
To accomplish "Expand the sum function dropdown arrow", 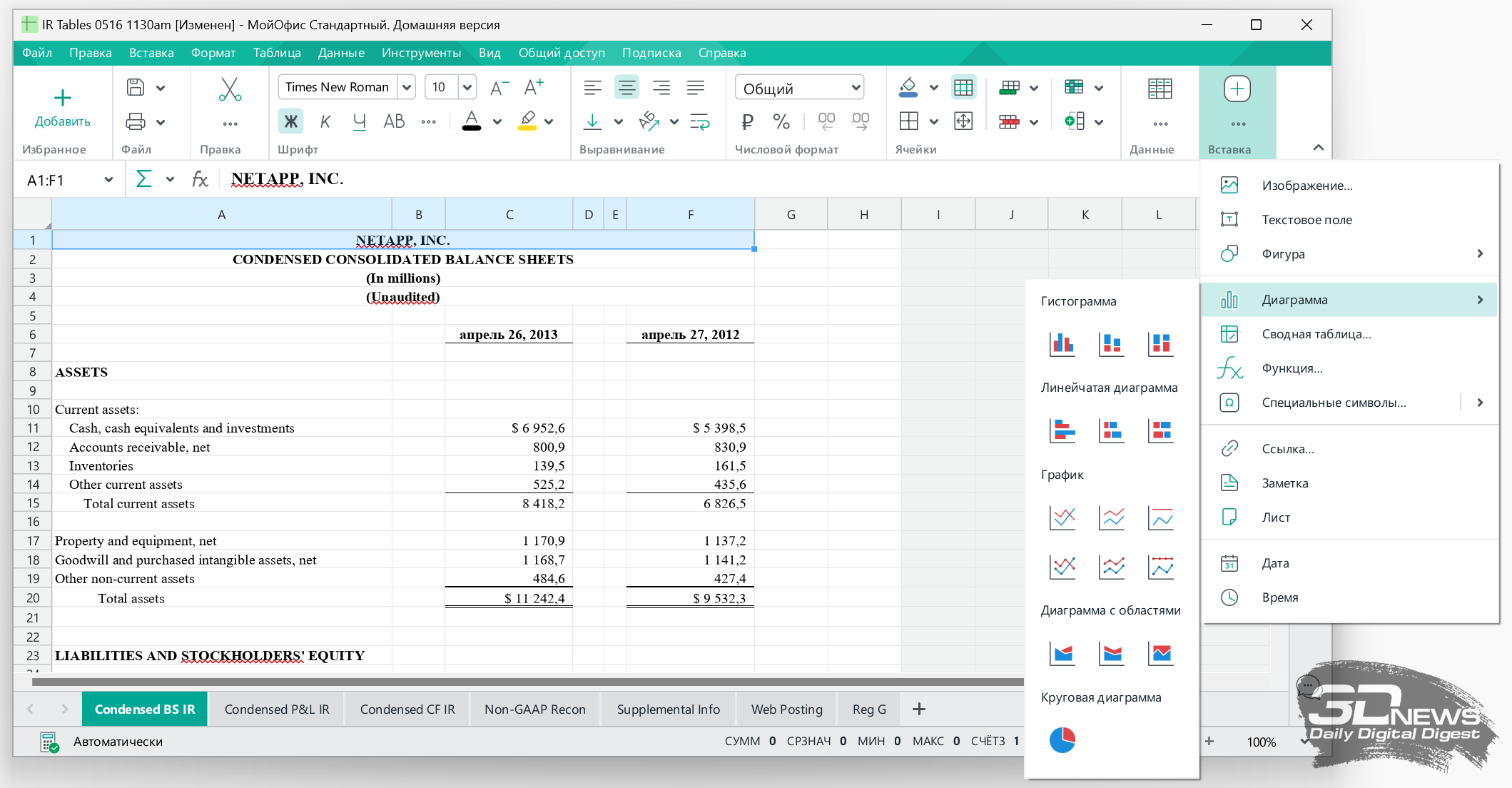I will pos(170,180).
